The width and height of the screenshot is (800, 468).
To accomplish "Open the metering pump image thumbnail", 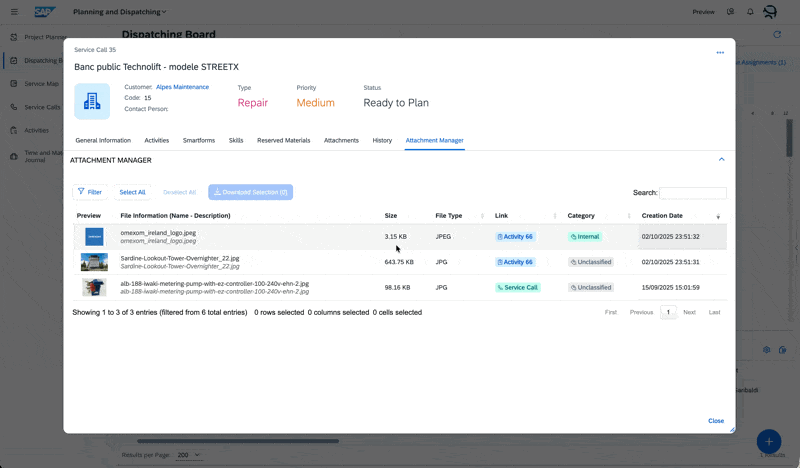I will point(94,287).
